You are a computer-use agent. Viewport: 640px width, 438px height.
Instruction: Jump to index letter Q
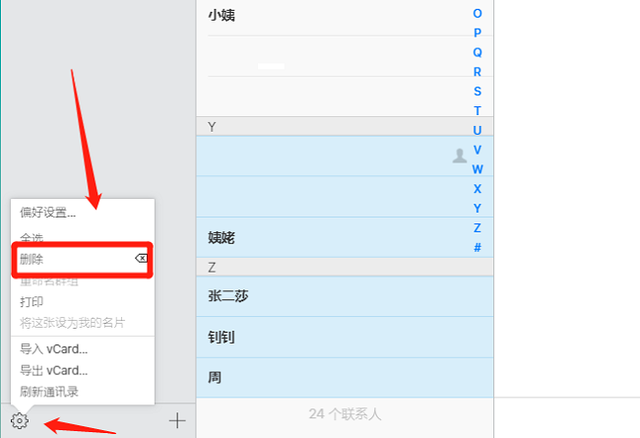[x=477, y=52]
